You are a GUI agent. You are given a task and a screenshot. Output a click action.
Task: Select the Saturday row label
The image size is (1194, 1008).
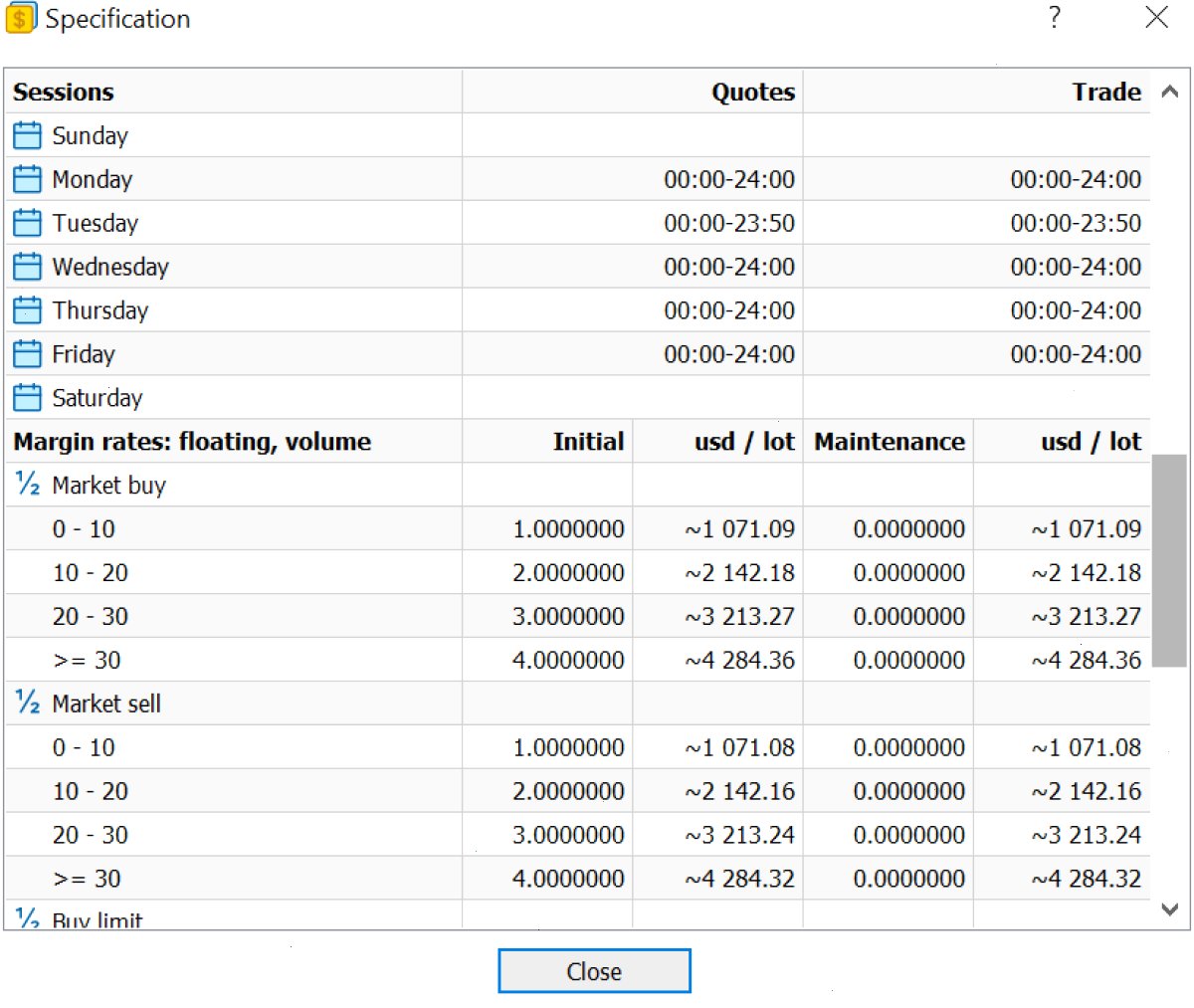click(x=98, y=398)
